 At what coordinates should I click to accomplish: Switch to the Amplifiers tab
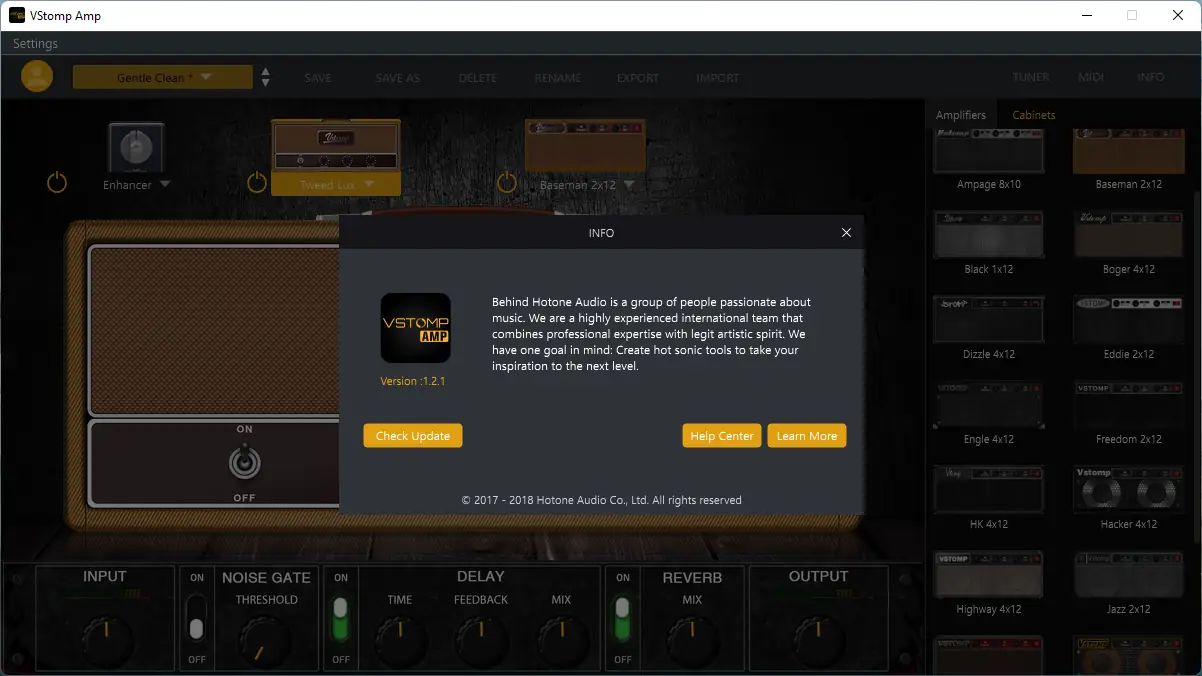pos(961,115)
